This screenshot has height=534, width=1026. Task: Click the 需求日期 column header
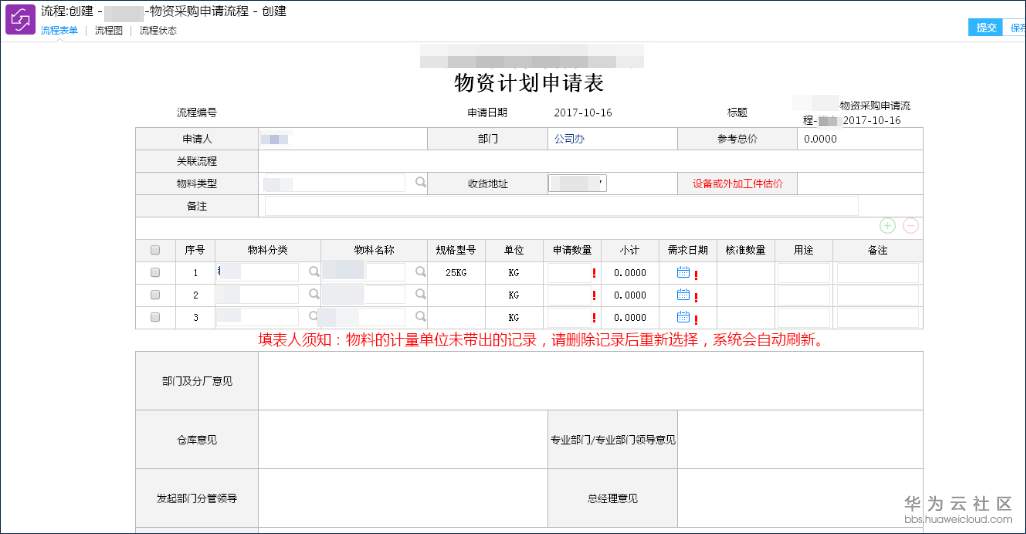click(x=688, y=250)
